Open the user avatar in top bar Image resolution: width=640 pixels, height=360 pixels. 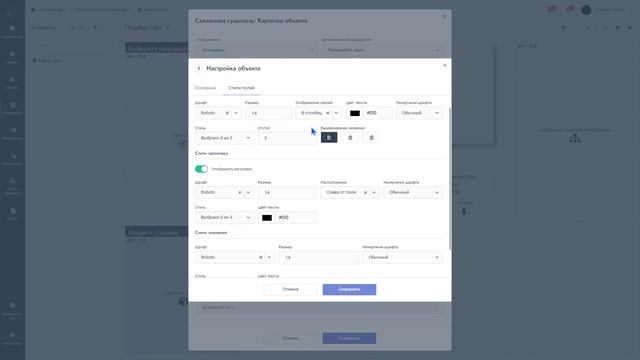(x=586, y=10)
